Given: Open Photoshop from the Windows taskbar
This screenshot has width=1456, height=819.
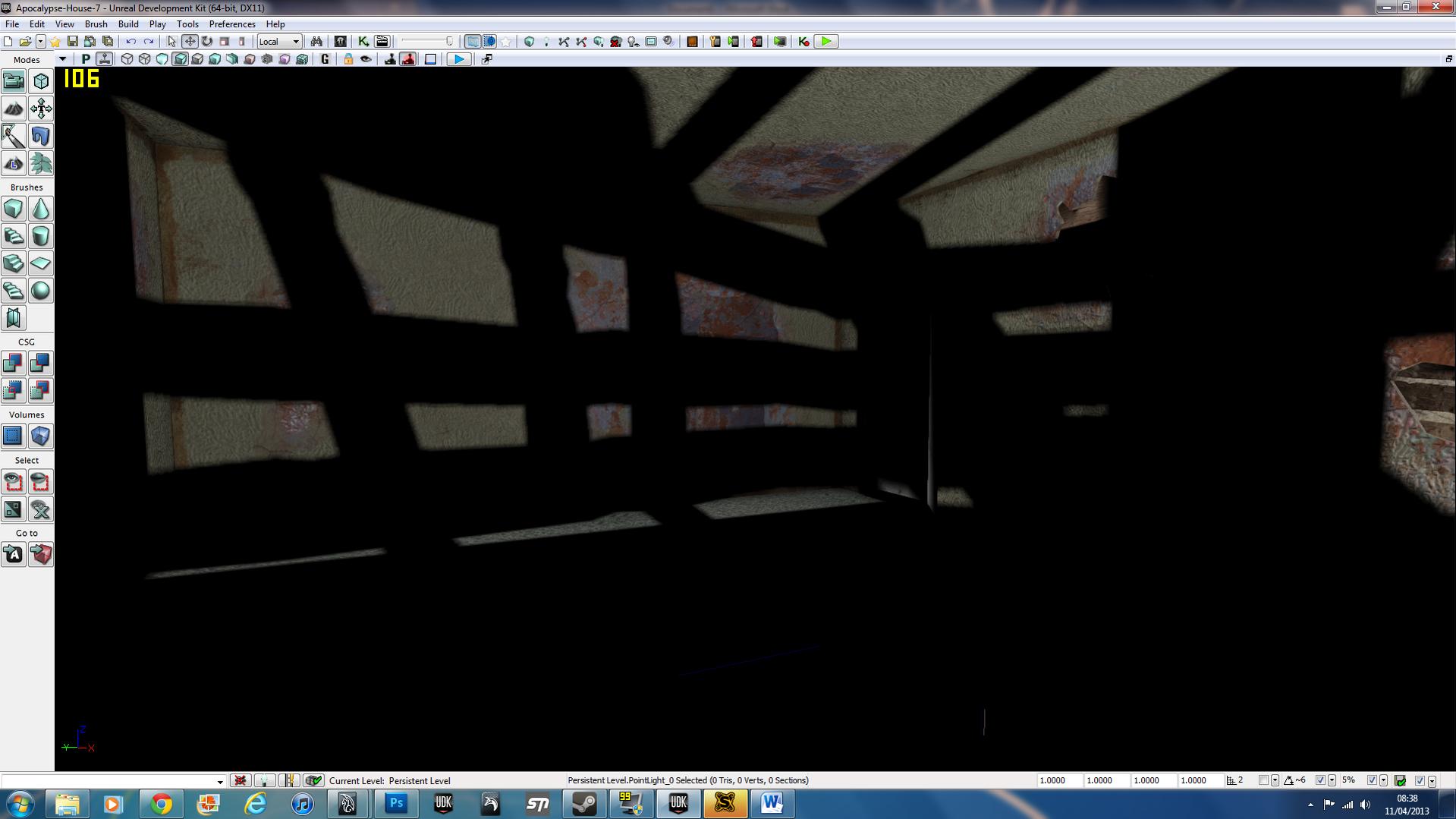Looking at the screenshot, I should click(396, 804).
